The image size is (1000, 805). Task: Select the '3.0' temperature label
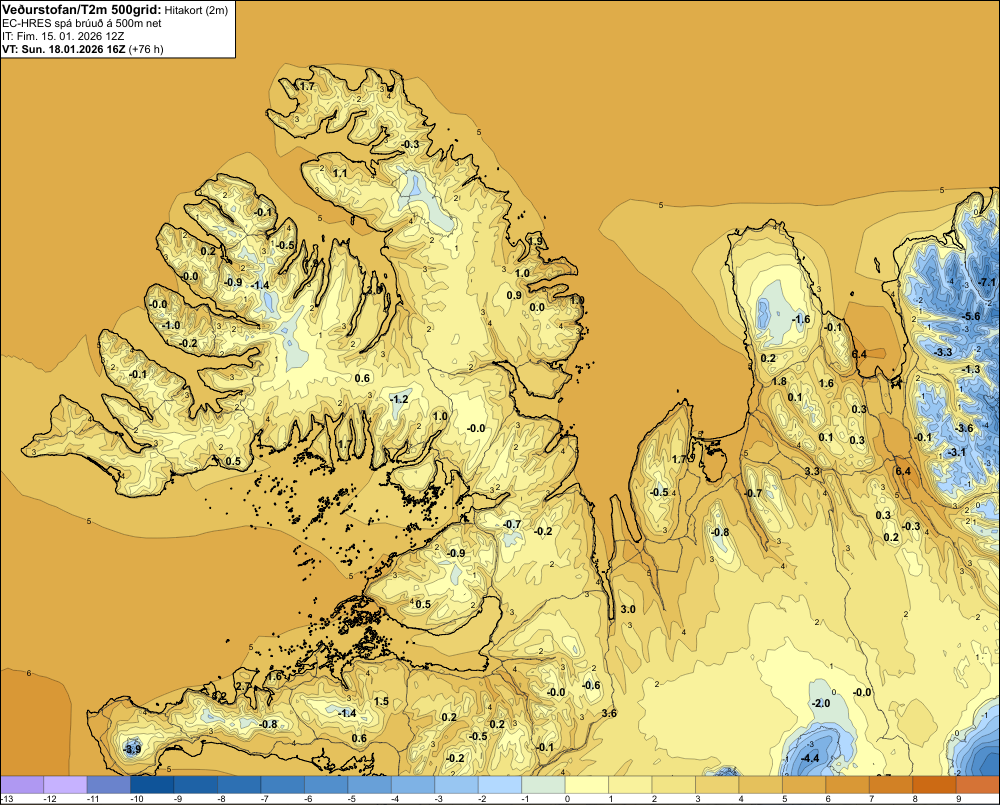point(628,609)
